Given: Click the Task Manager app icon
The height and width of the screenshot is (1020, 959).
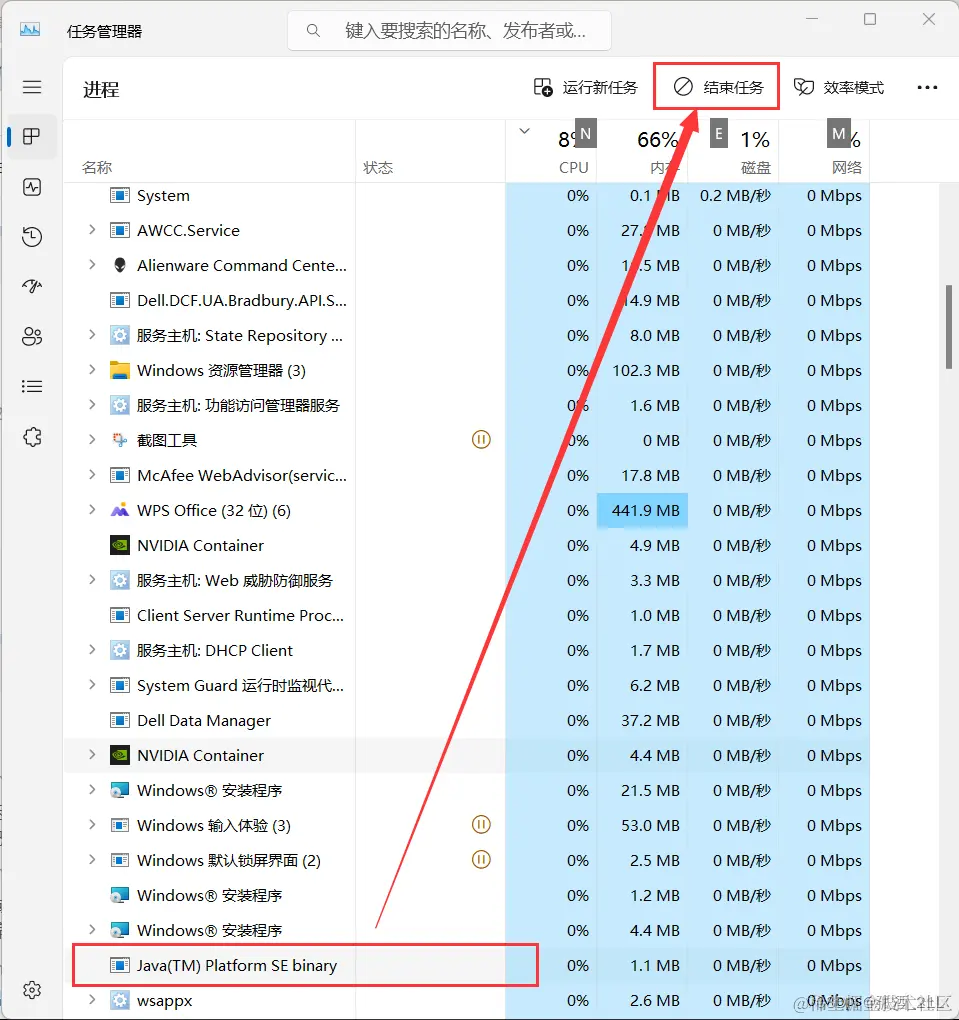Looking at the screenshot, I should [29, 30].
